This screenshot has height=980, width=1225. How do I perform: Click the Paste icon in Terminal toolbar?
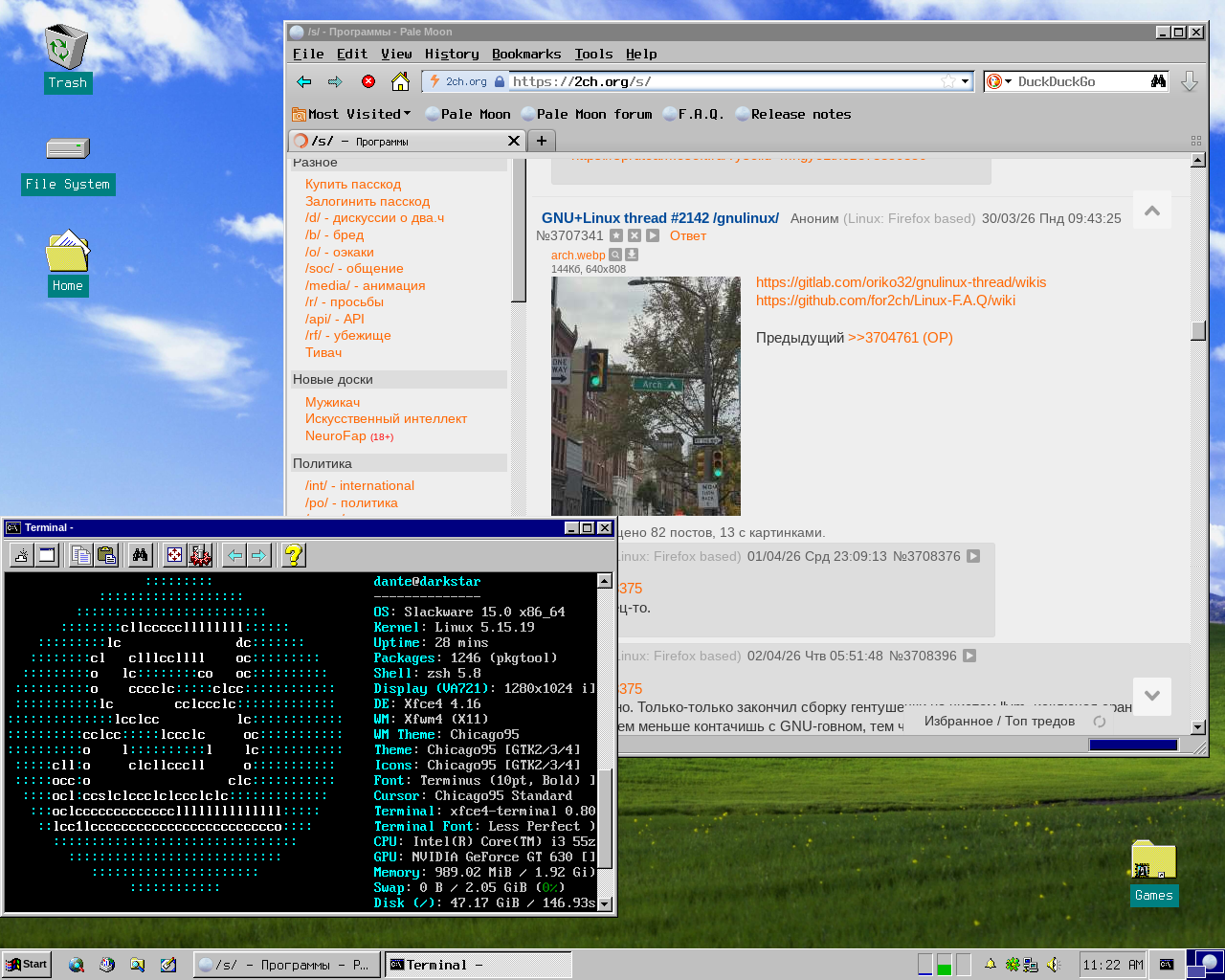(107, 554)
